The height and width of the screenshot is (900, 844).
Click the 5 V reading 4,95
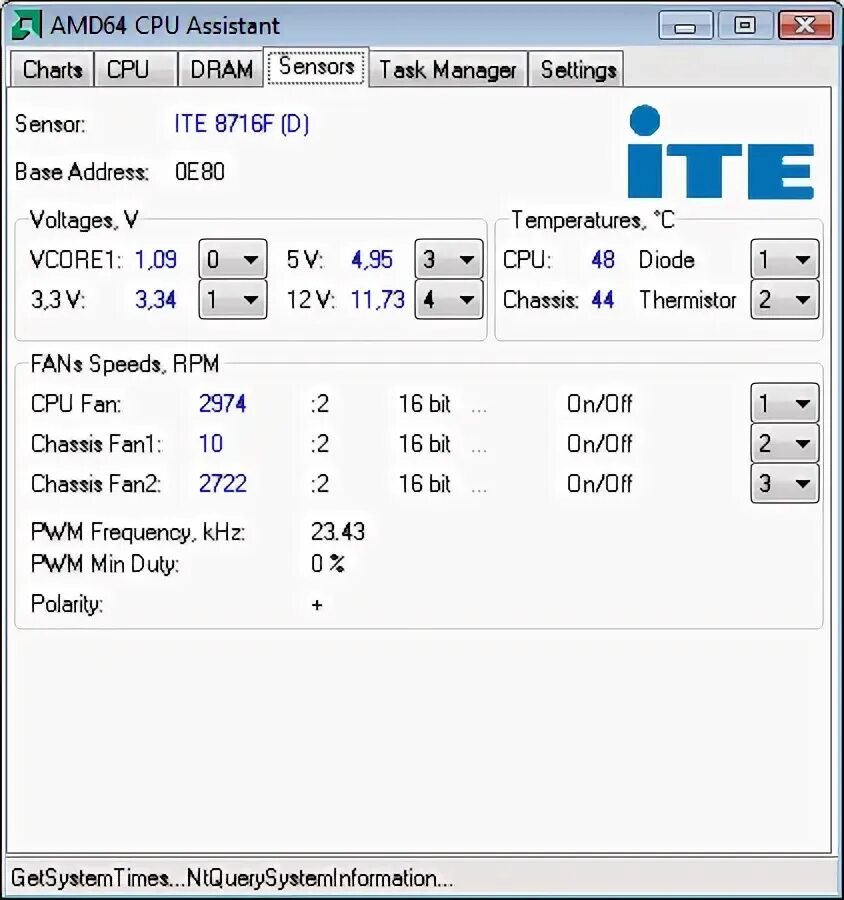click(x=372, y=260)
